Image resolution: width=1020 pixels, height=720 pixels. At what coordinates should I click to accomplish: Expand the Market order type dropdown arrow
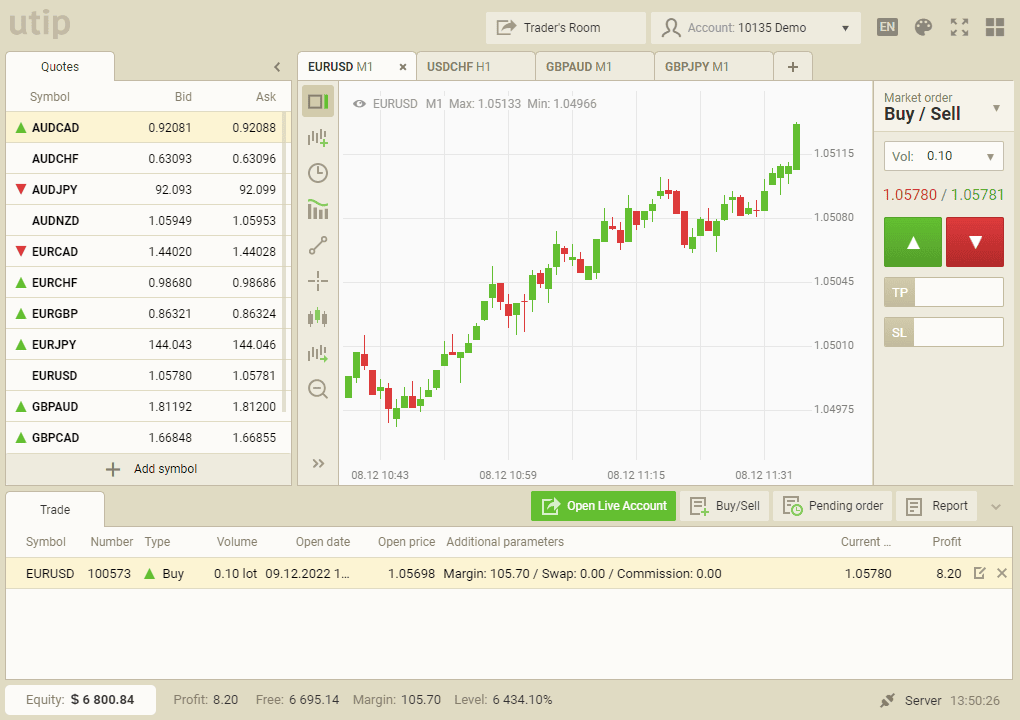[x=997, y=108]
